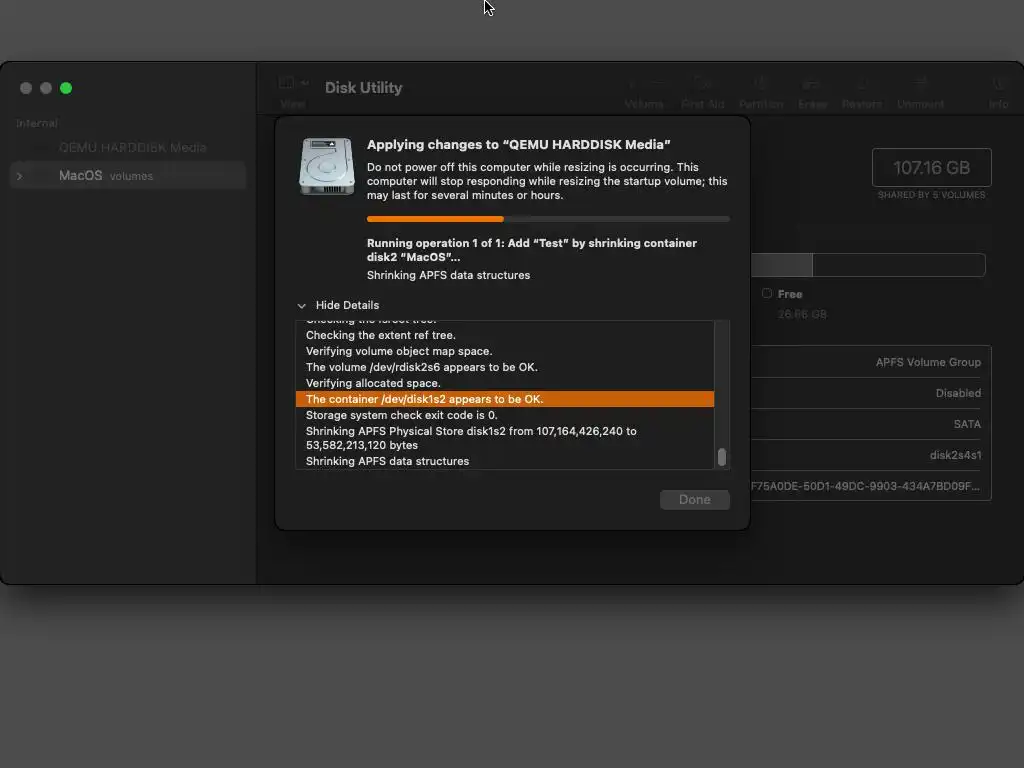Click the details log scrollbar thumb
Image resolution: width=1024 pixels, height=768 pixels.
pos(722,456)
